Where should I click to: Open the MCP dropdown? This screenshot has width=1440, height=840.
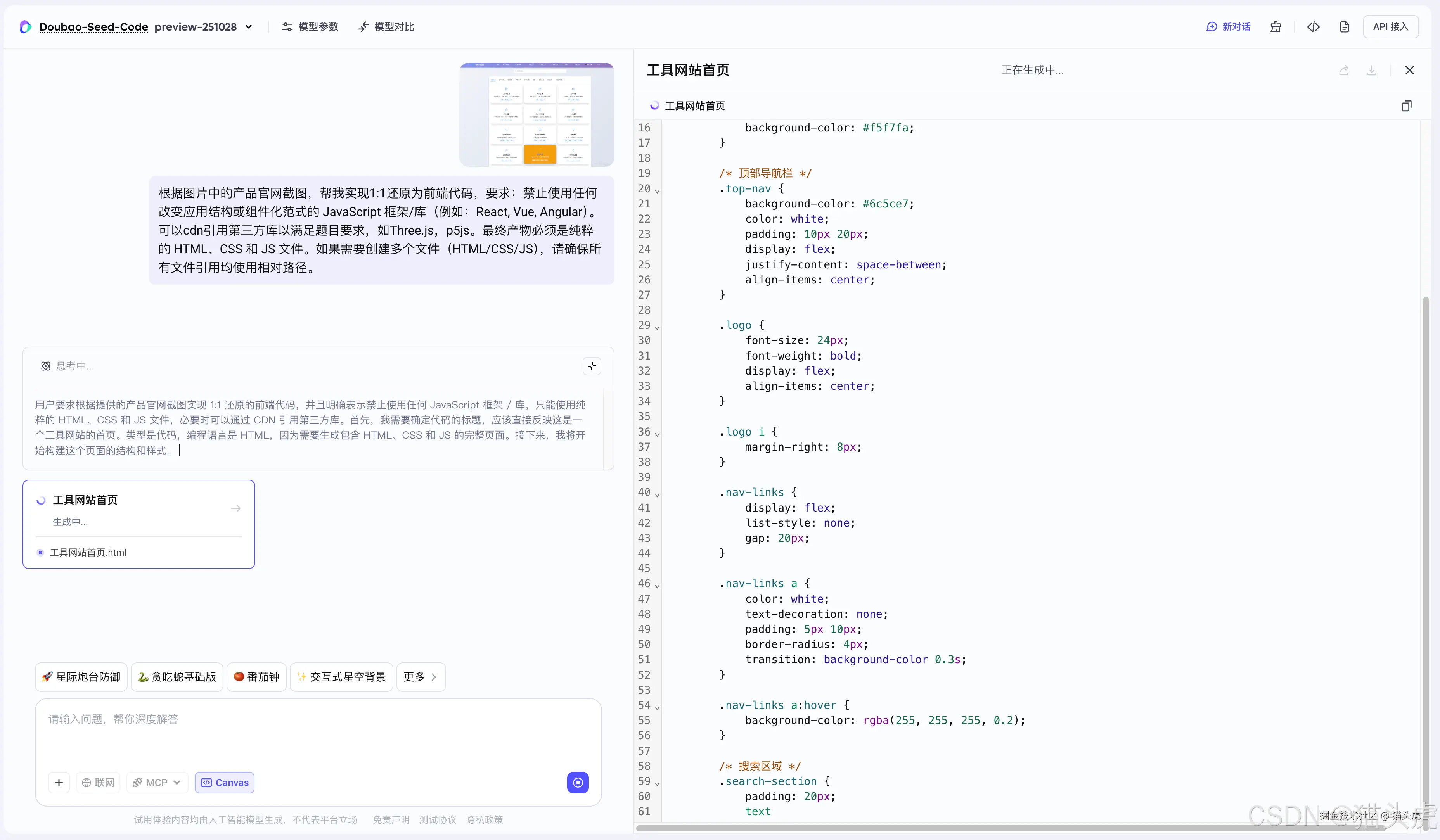coord(156,782)
